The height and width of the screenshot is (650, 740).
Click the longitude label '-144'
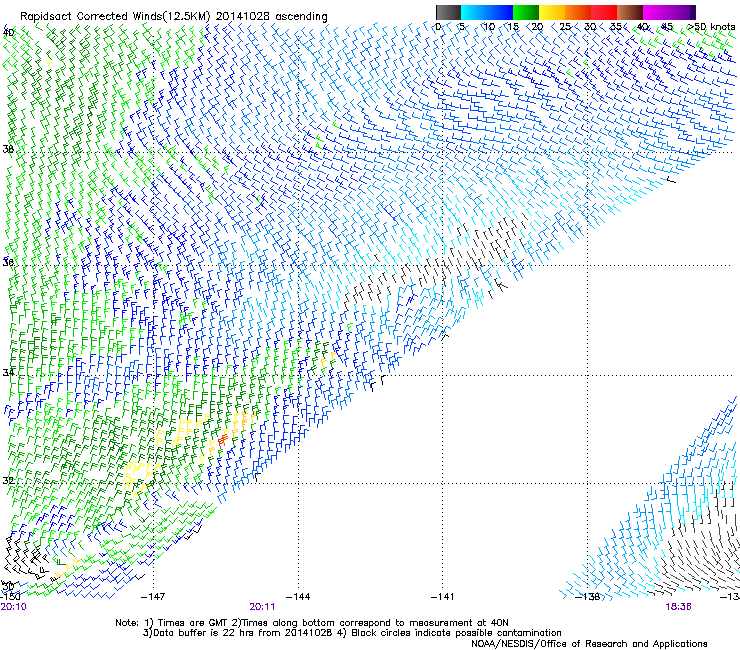click(298, 596)
